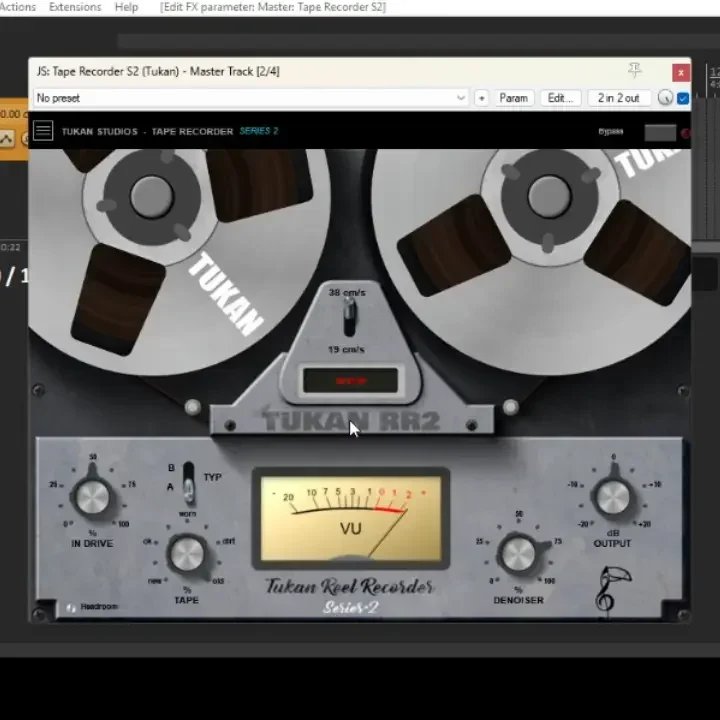Click the SERIES 2 header text

[x=259, y=131]
